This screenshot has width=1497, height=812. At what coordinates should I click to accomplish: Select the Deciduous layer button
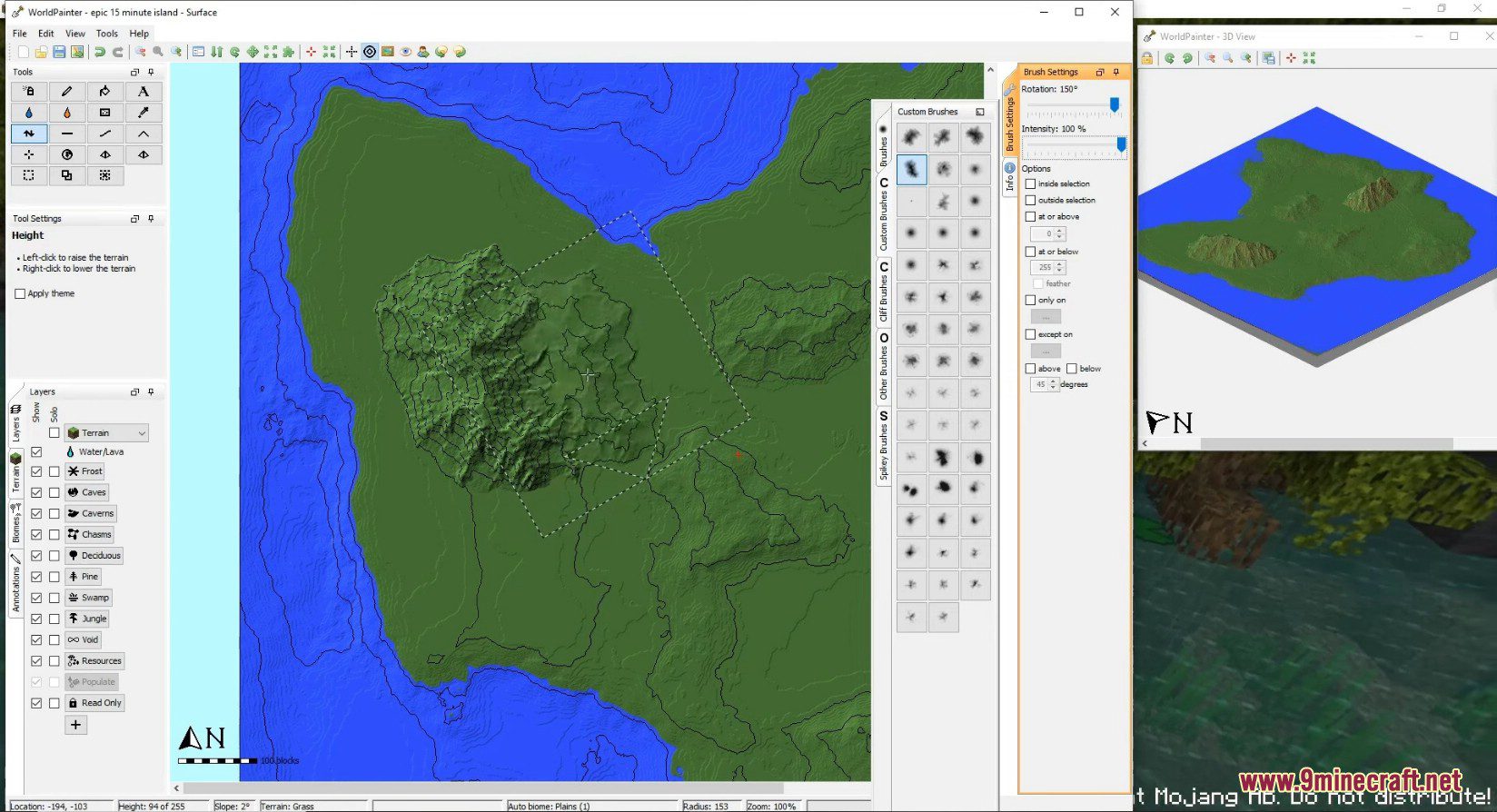(94, 555)
